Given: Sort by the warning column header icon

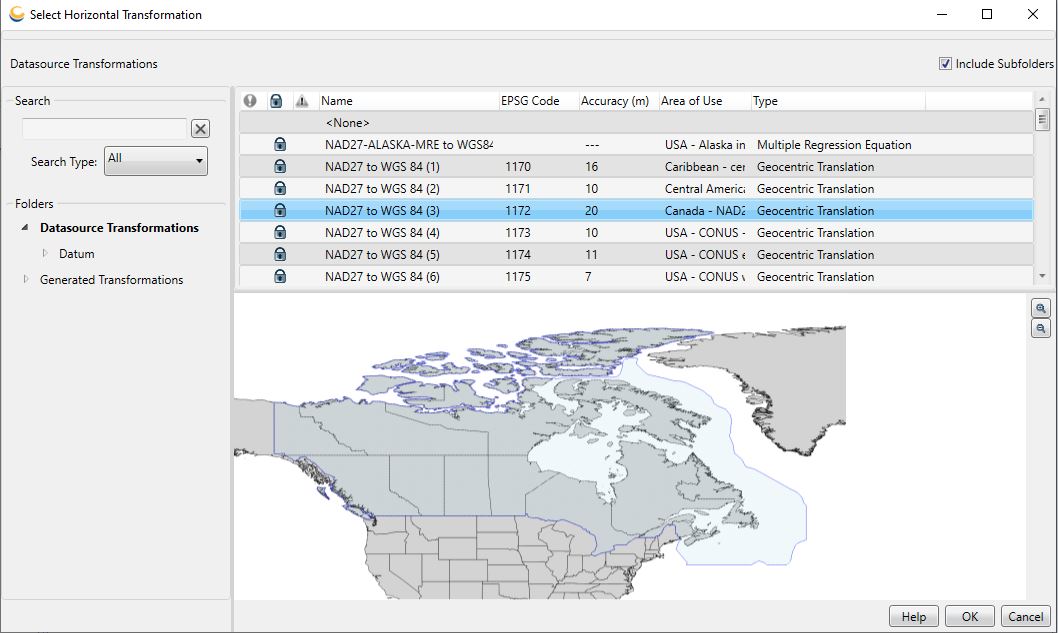Looking at the screenshot, I should pos(302,101).
